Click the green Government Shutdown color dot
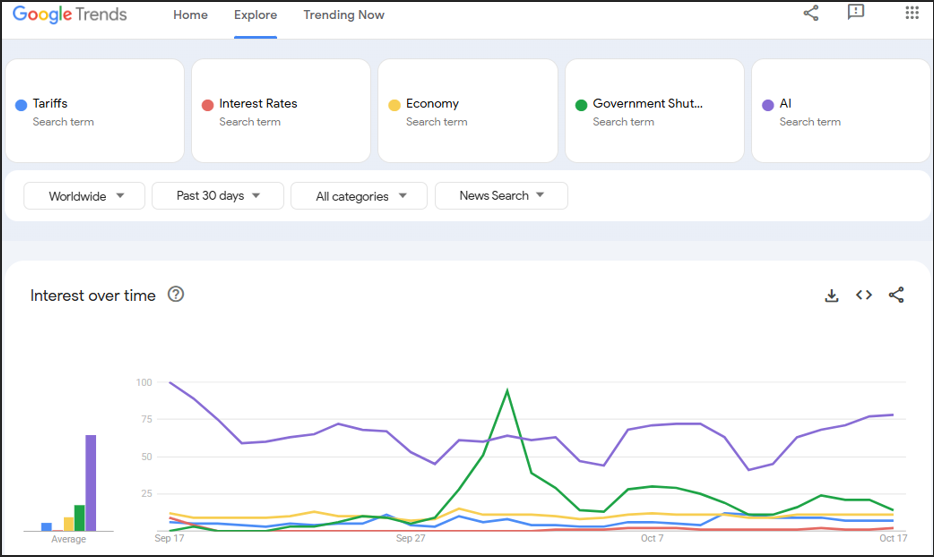 point(581,105)
